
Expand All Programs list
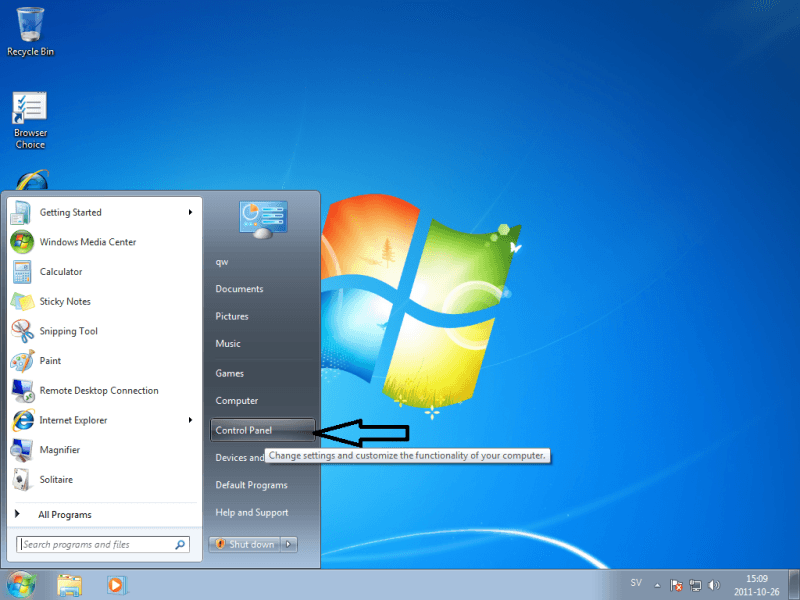65,515
